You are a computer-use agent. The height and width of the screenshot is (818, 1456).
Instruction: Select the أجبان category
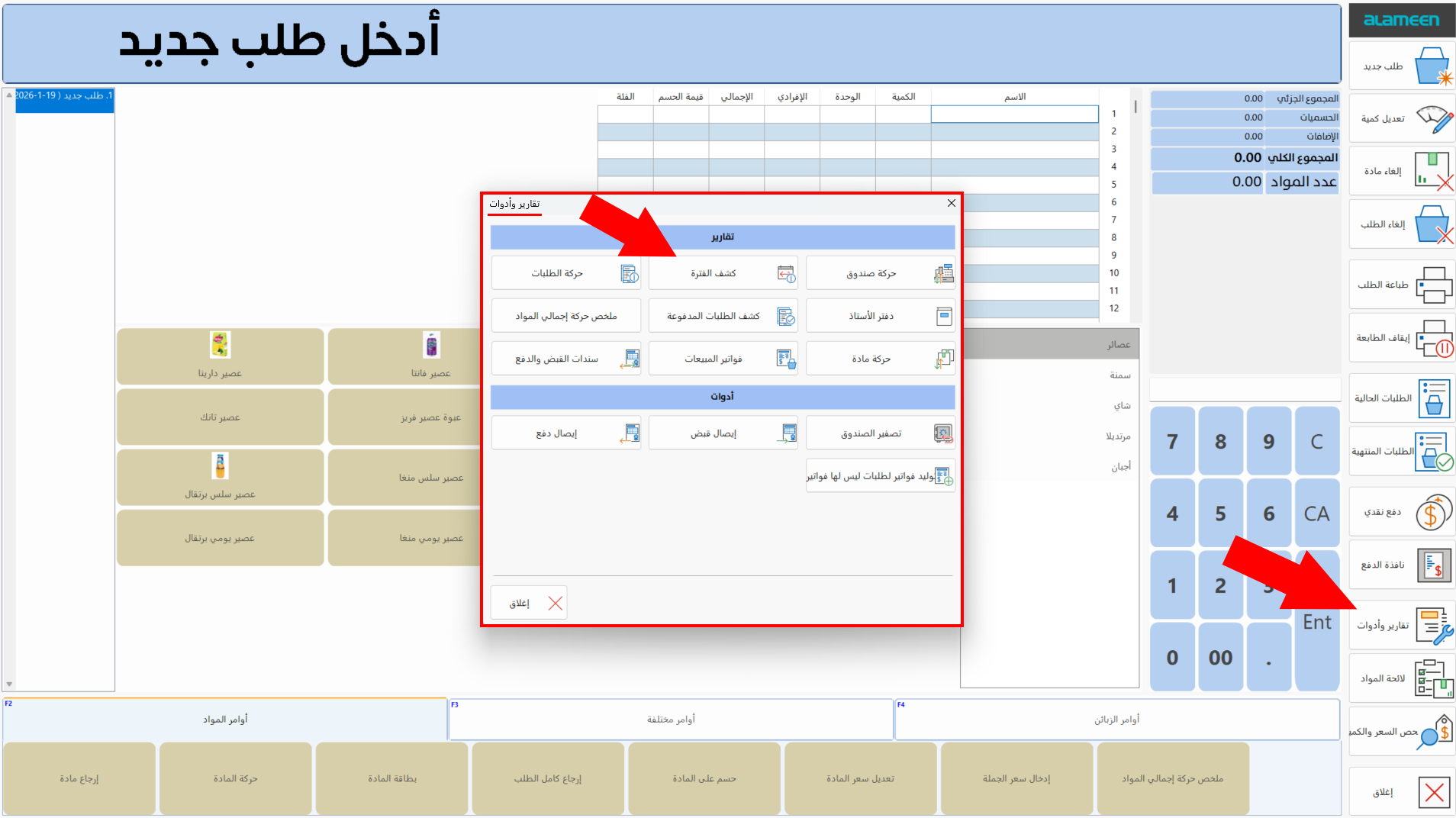point(1051,466)
